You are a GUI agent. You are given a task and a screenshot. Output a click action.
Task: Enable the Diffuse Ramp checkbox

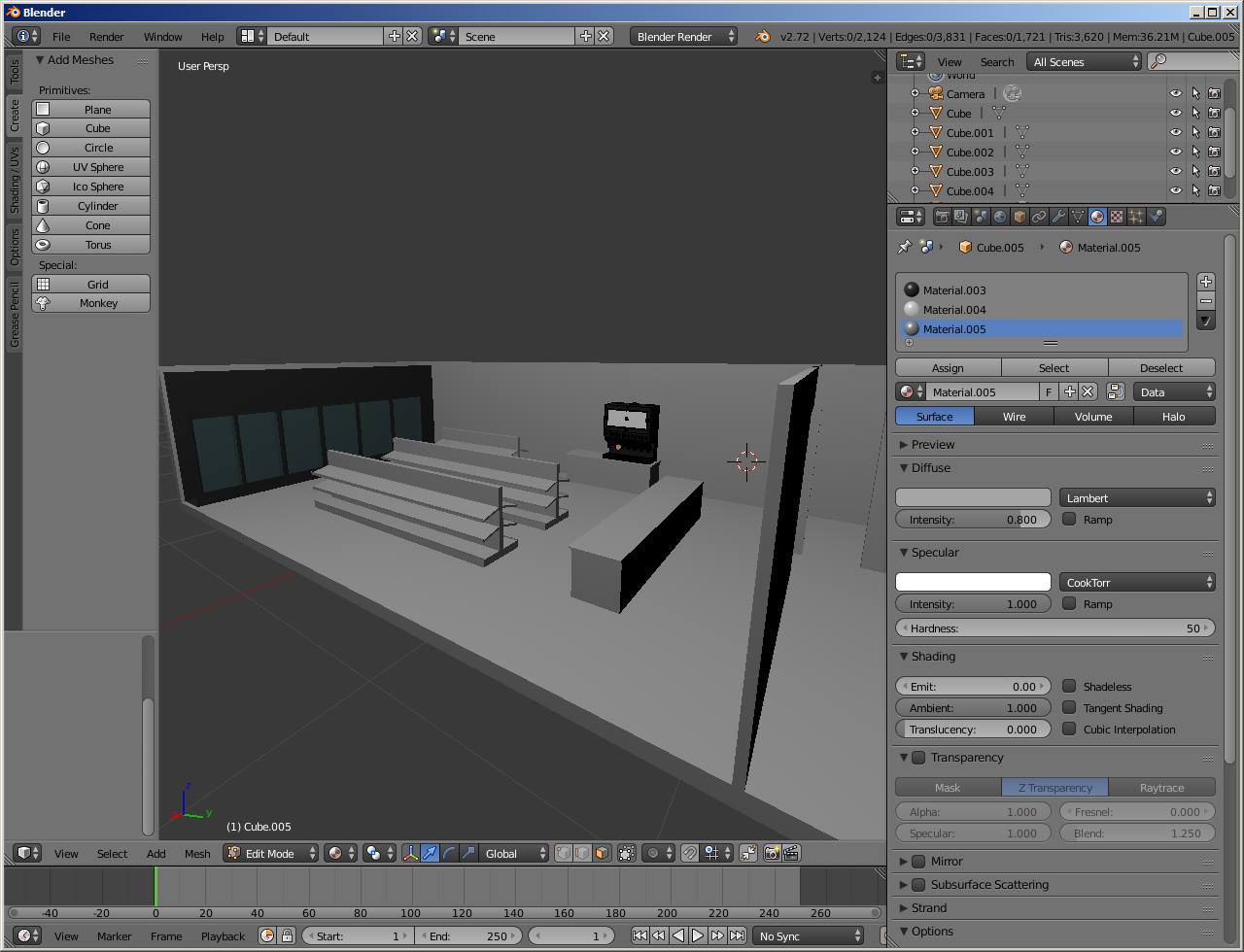(1069, 519)
